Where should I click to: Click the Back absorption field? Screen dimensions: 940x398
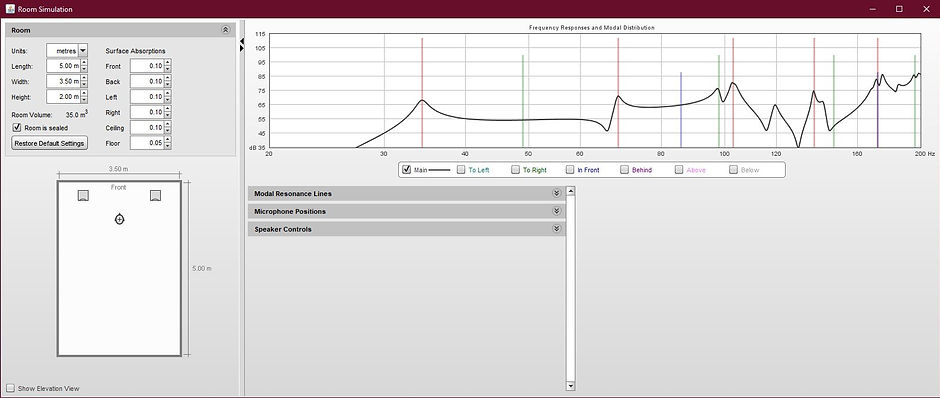147,81
